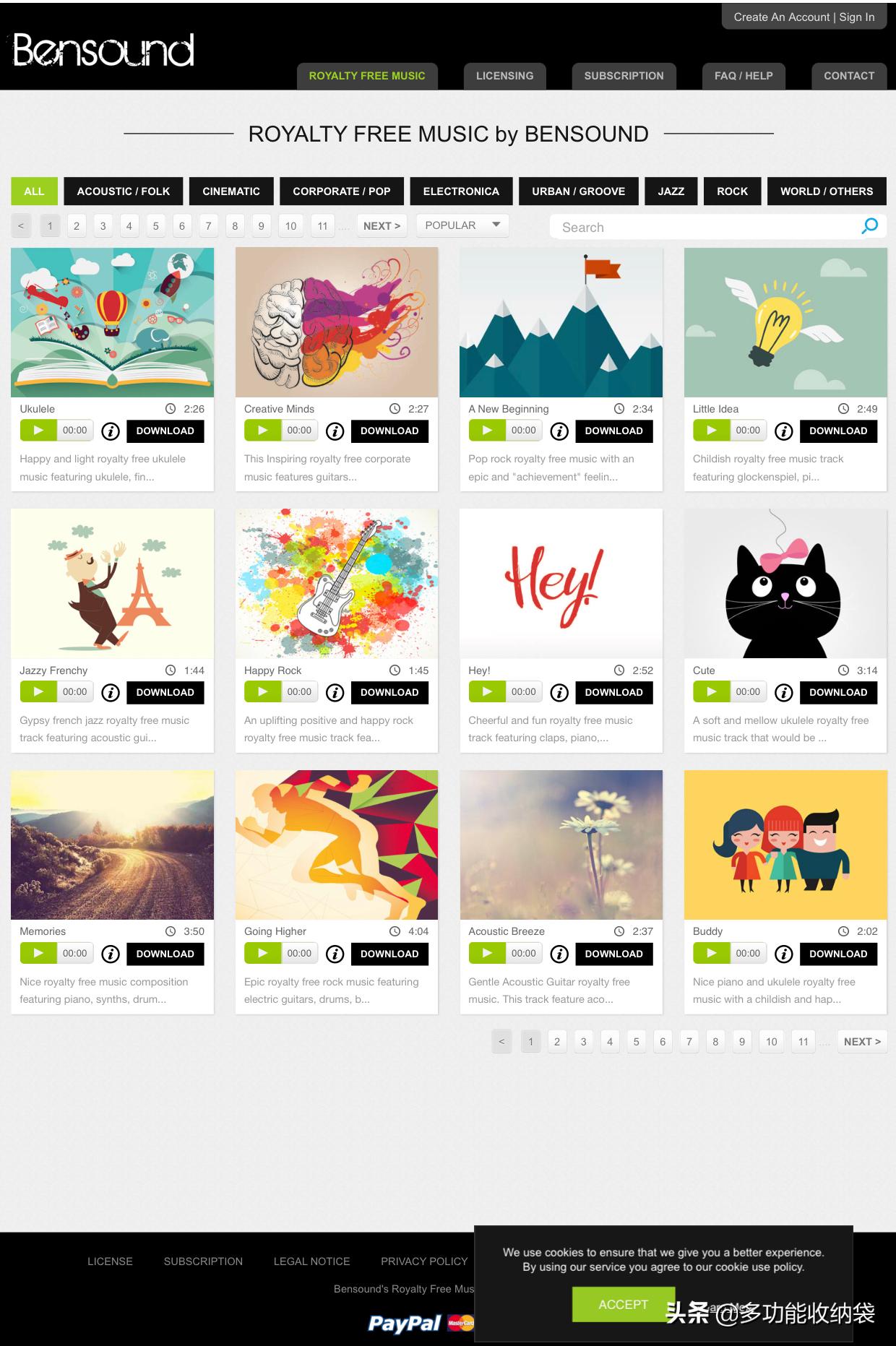Play the Jazzy Frenchy track

point(38,692)
